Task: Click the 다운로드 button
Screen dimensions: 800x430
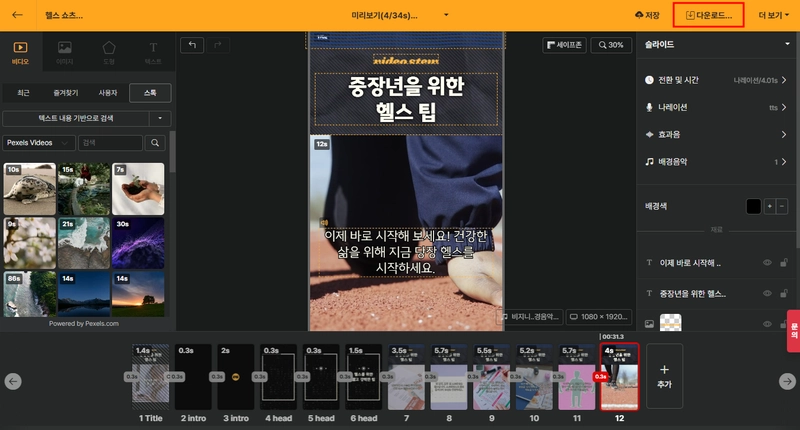Action: (x=708, y=15)
